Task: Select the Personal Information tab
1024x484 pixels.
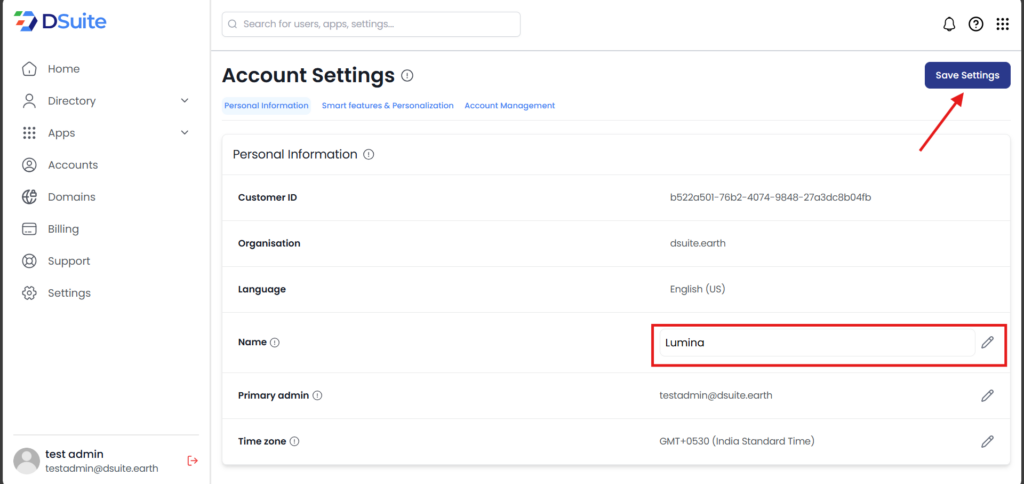Action: click(266, 105)
